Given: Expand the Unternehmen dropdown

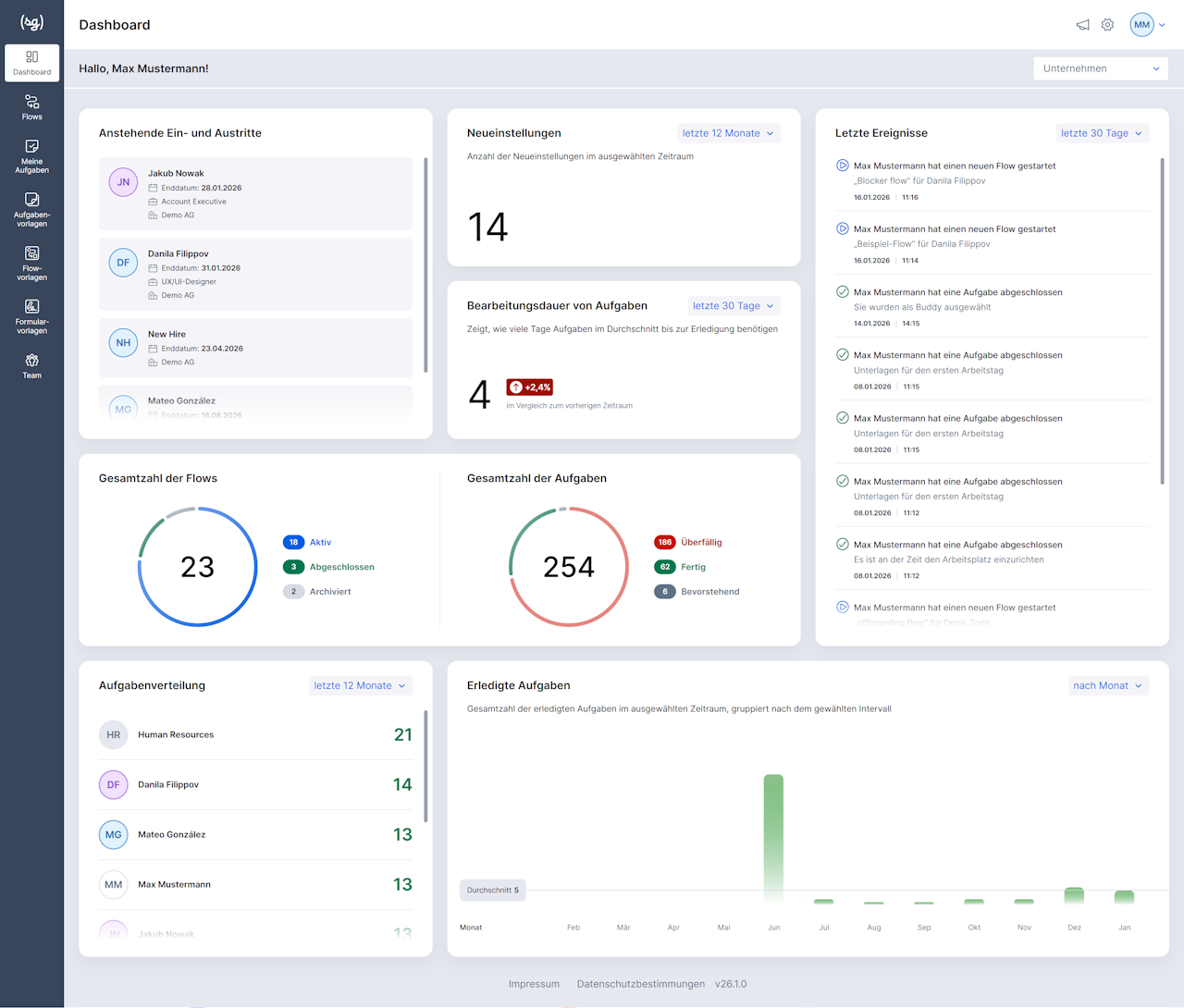Looking at the screenshot, I should tap(1100, 68).
